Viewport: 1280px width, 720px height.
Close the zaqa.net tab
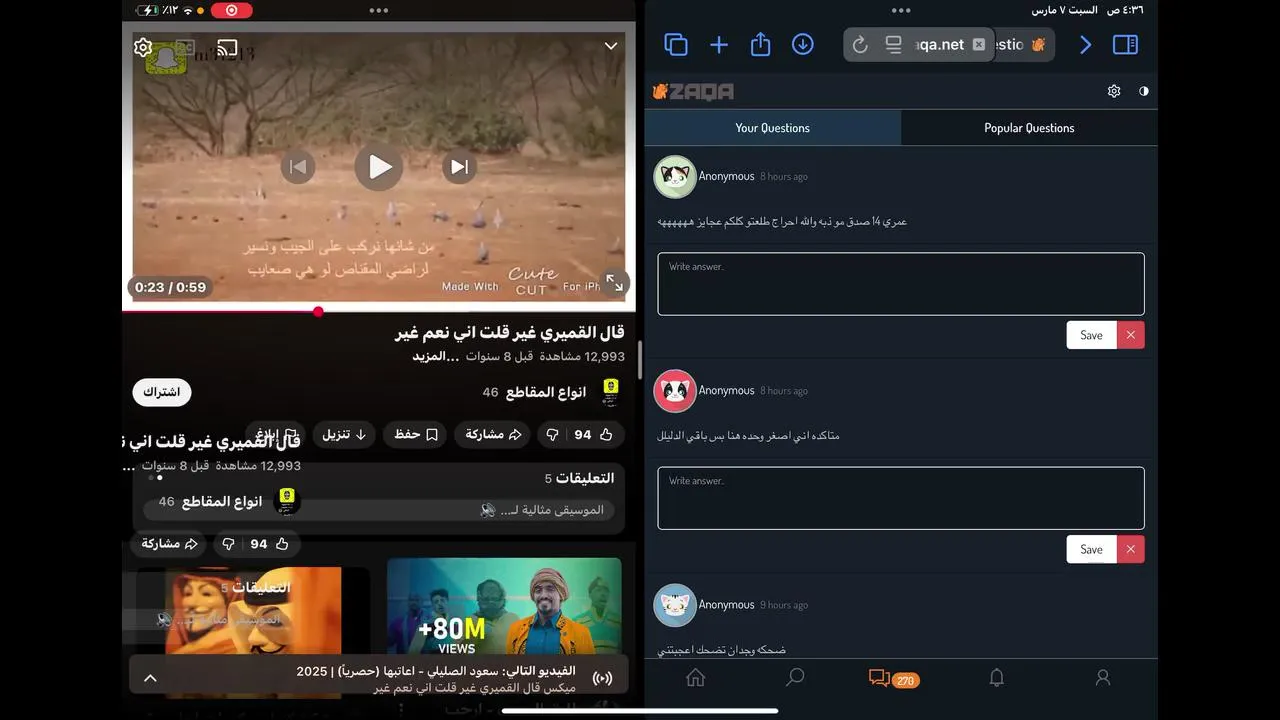(x=979, y=45)
